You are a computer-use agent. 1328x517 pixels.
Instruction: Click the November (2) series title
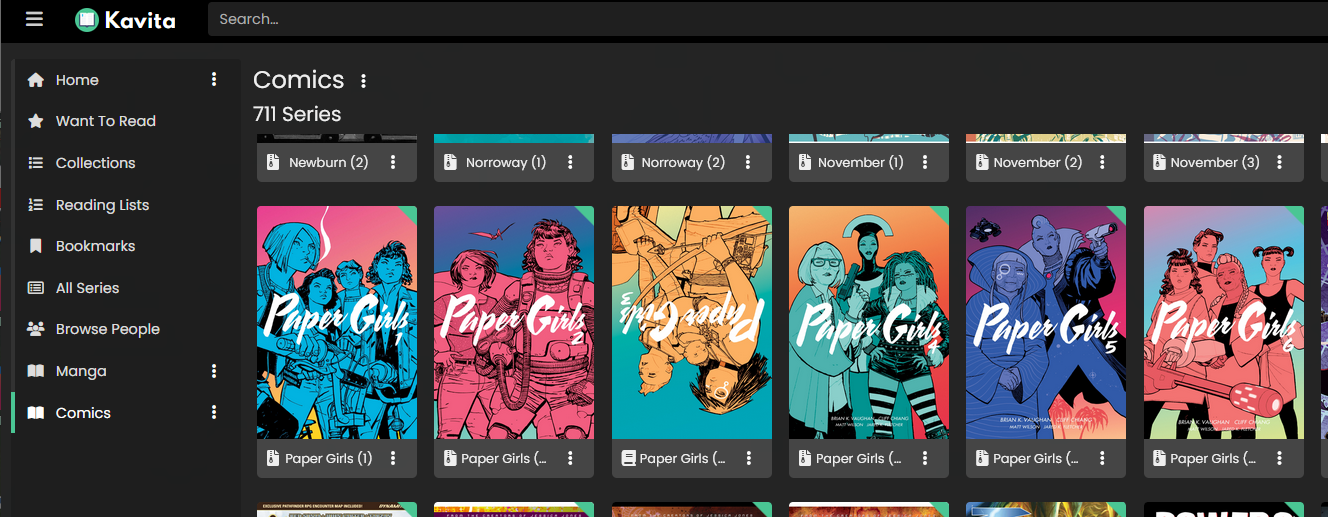(1038, 162)
